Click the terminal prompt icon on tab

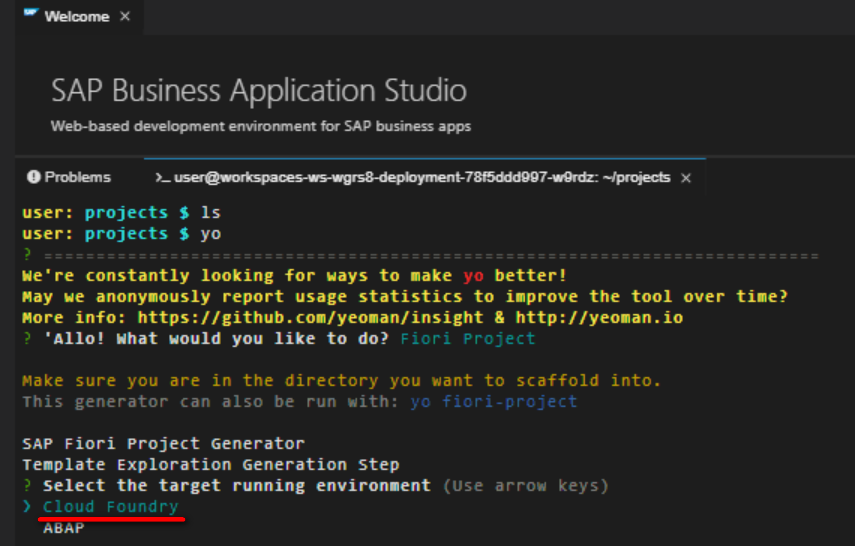coord(162,177)
